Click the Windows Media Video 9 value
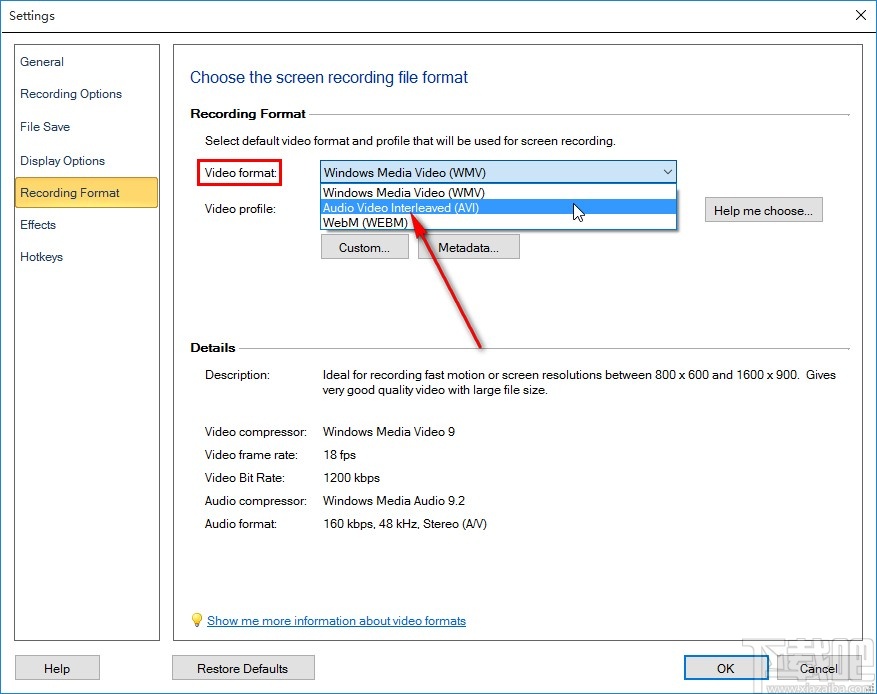Image resolution: width=877 pixels, height=694 pixels. 389,432
